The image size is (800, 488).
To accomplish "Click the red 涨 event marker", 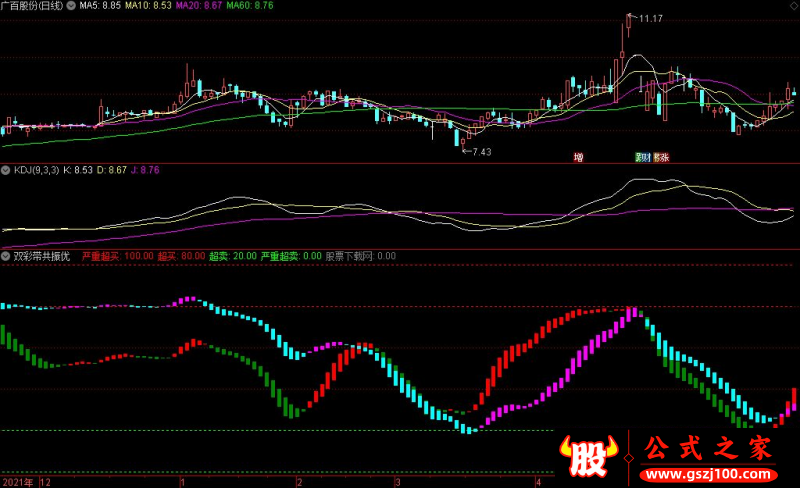I will click(x=664, y=157).
